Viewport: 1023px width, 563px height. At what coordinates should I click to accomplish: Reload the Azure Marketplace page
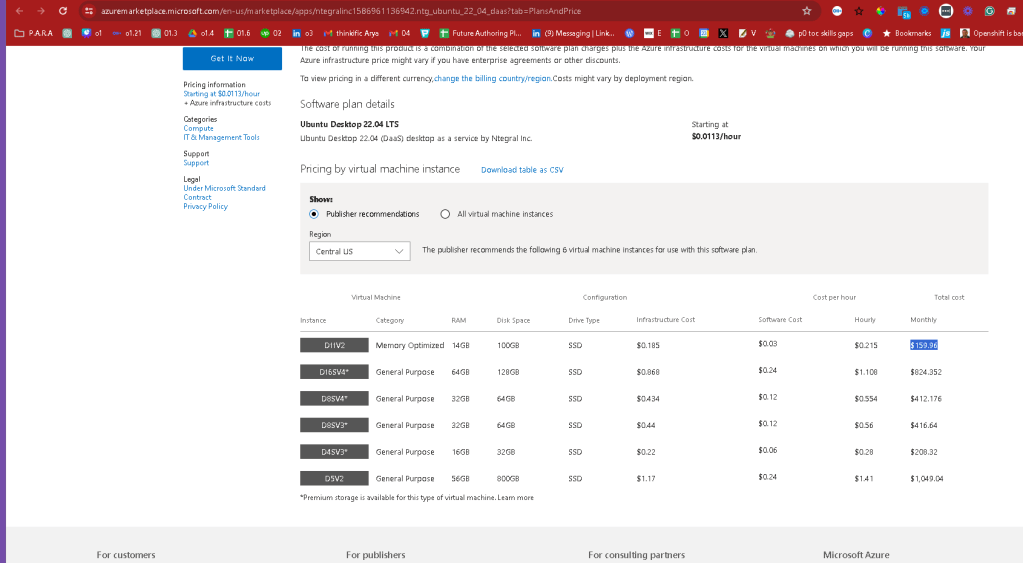pyautogui.click(x=63, y=11)
